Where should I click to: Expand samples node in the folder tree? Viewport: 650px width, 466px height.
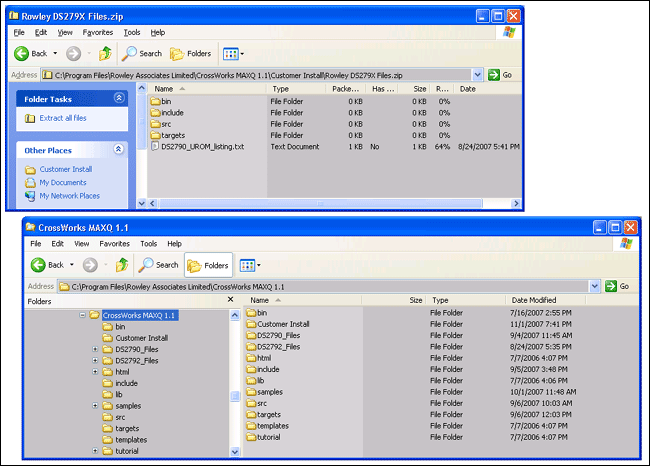coord(95,405)
